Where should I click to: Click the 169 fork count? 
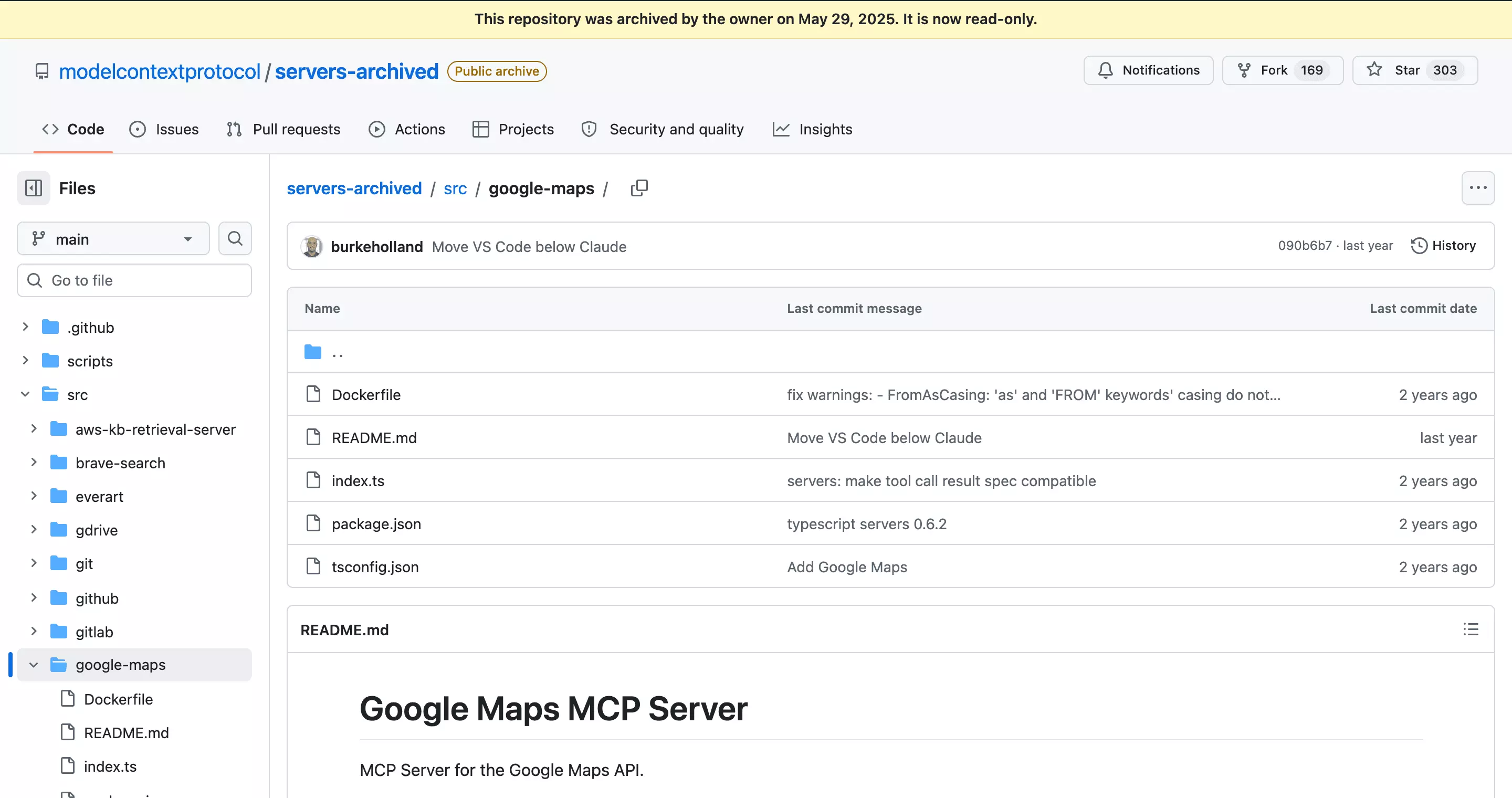[1311, 70]
